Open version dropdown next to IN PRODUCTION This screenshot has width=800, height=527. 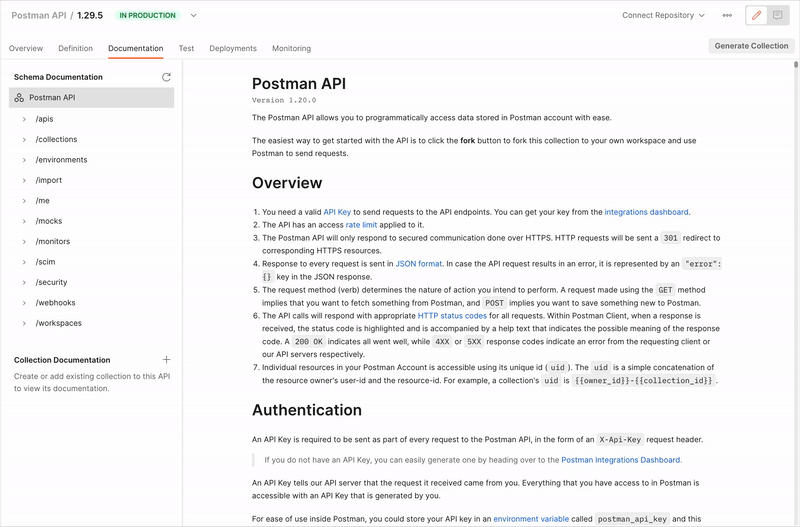193,15
